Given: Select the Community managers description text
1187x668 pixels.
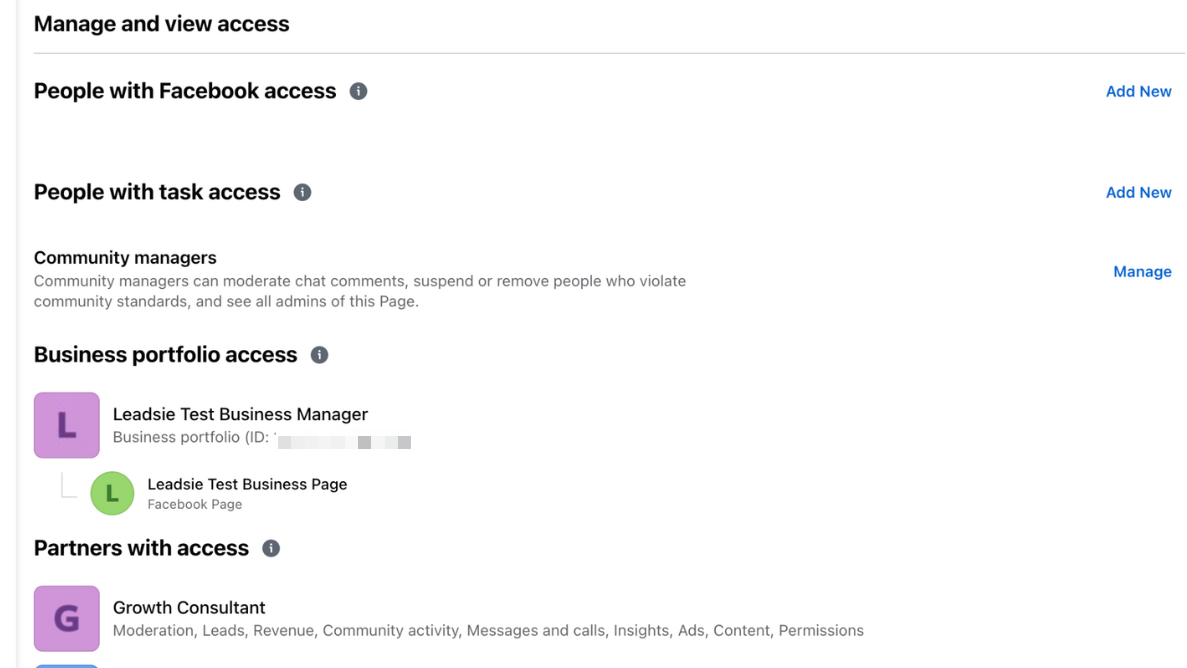Looking at the screenshot, I should 359,290.
